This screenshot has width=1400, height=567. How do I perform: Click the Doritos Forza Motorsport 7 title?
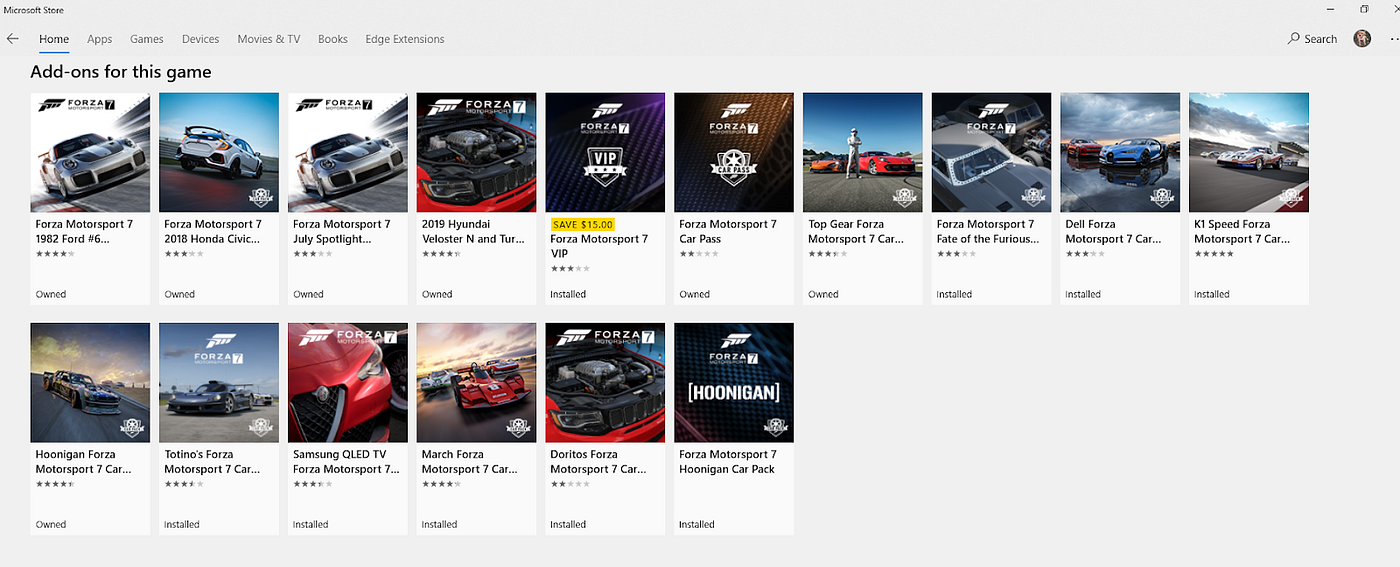coord(599,462)
